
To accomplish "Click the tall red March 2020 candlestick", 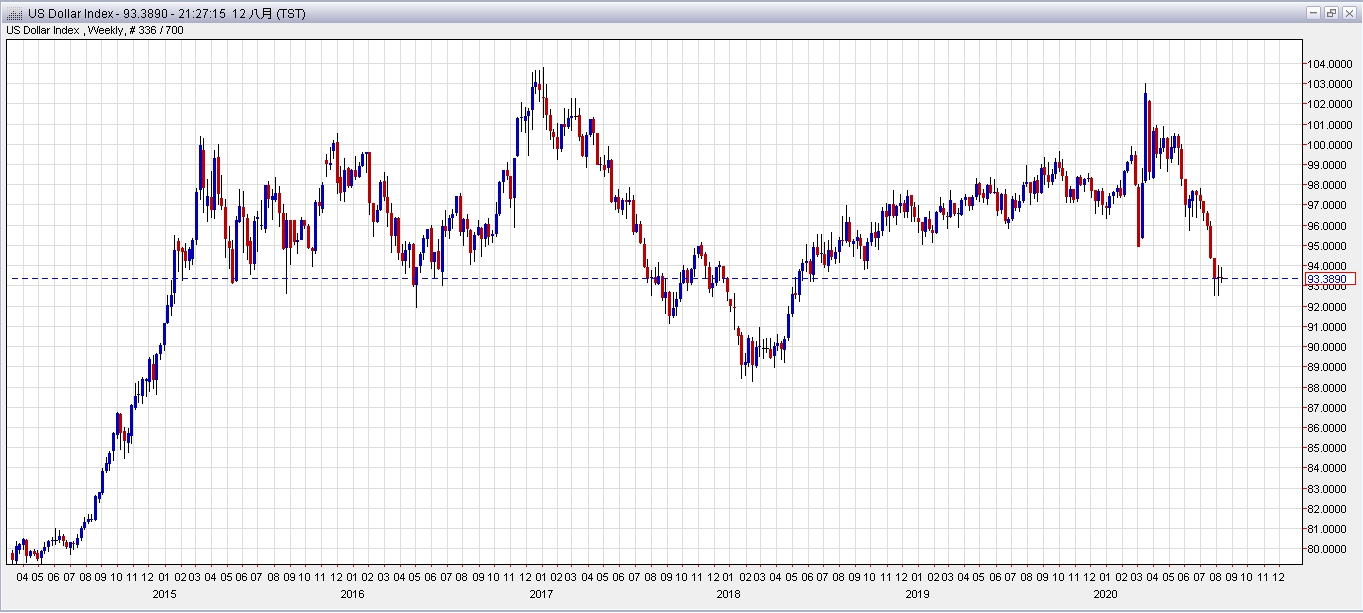I will [x=1139, y=214].
